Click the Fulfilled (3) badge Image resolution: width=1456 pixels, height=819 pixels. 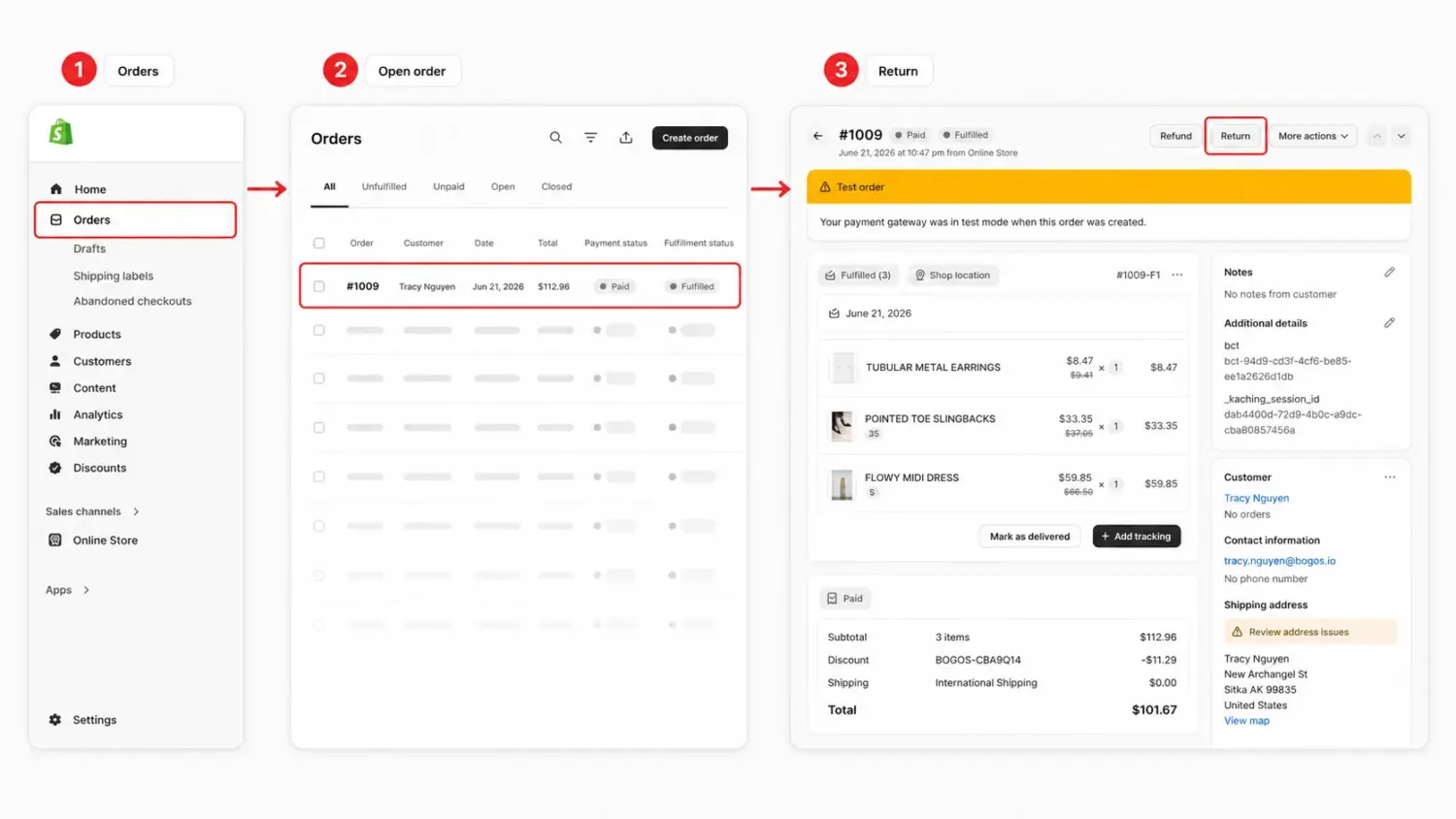click(858, 276)
